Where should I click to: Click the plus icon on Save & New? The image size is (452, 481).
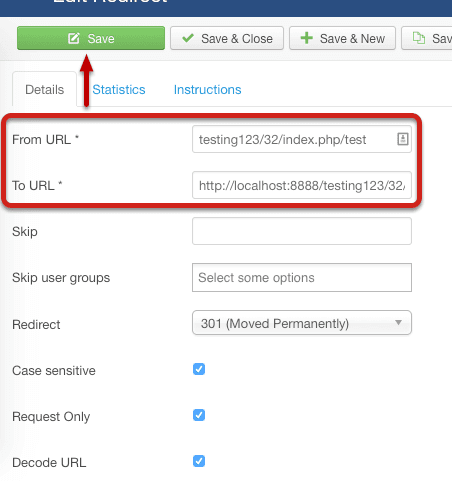(306, 38)
